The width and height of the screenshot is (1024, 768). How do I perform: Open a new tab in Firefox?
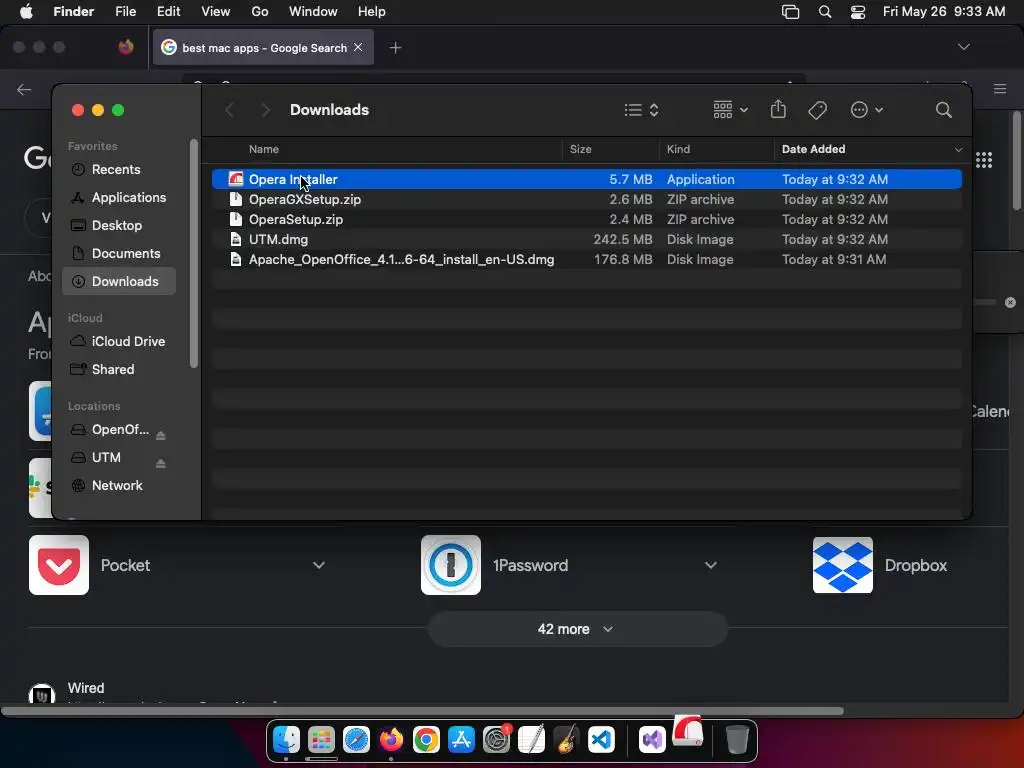click(395, 48)
